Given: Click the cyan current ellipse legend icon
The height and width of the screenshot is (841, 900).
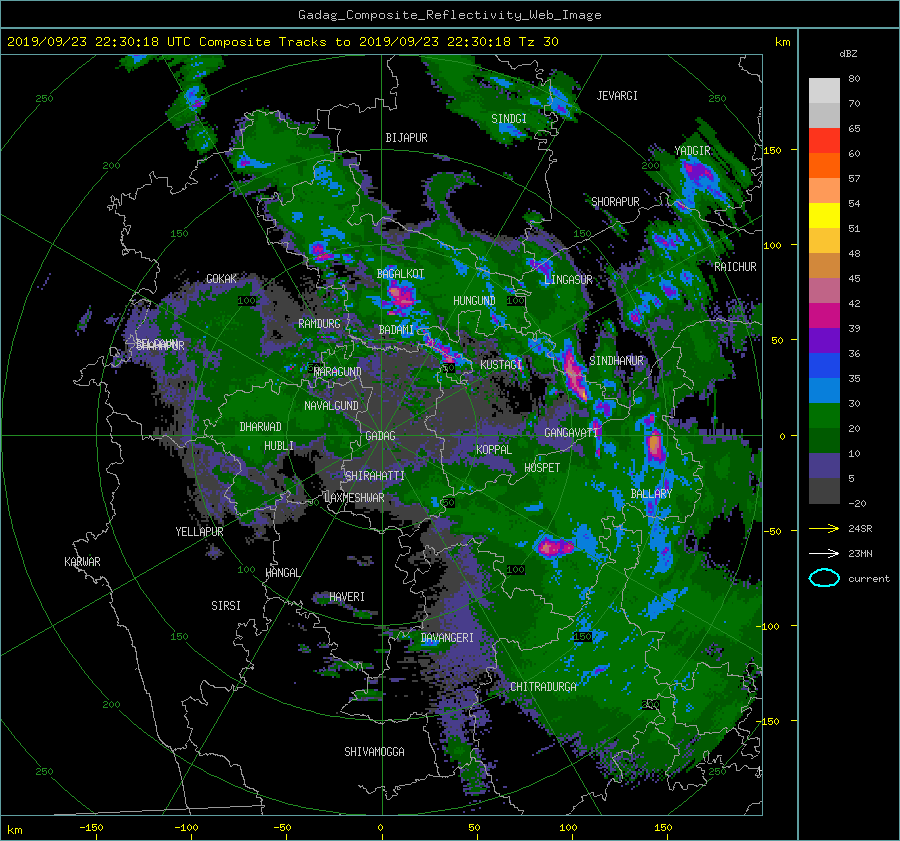Looking at the screenshot, I should coord(824,578).
